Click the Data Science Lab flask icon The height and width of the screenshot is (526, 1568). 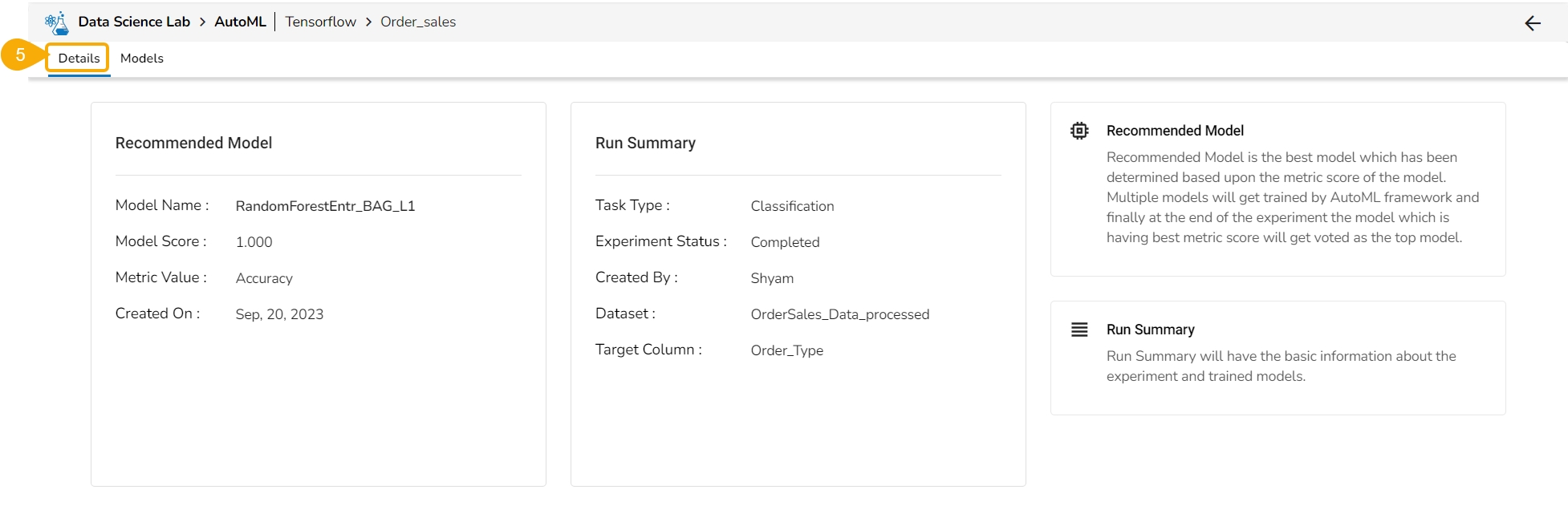click(57, 22)
